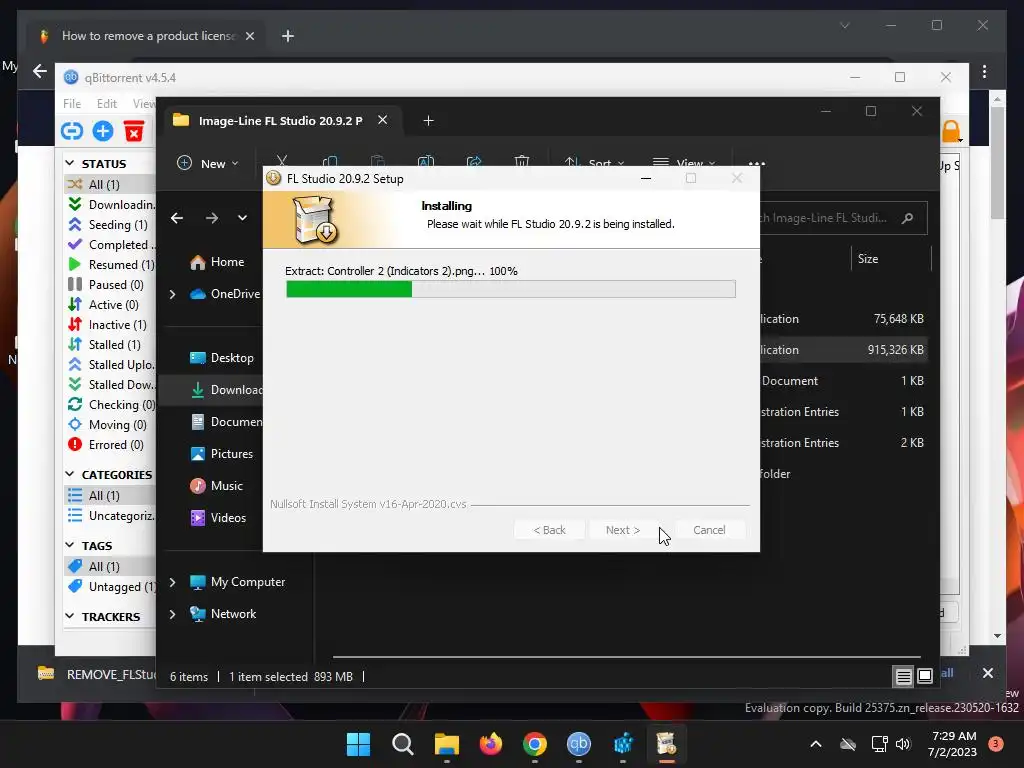Open the File menu in qBittorrent
This screenshot has width=1024, height=768.
pos(72,103)
